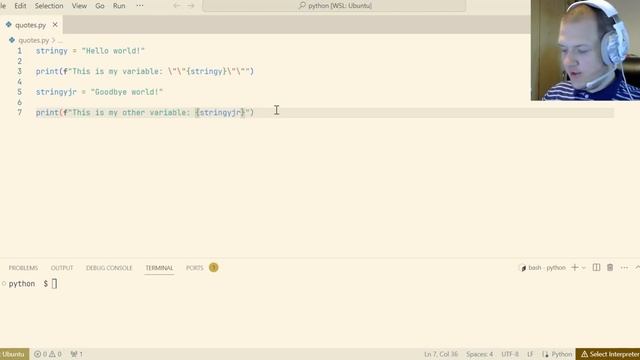The width and height of the screenshot is (640, 360).
Task: Open the Selection menu
Action: 49,6
